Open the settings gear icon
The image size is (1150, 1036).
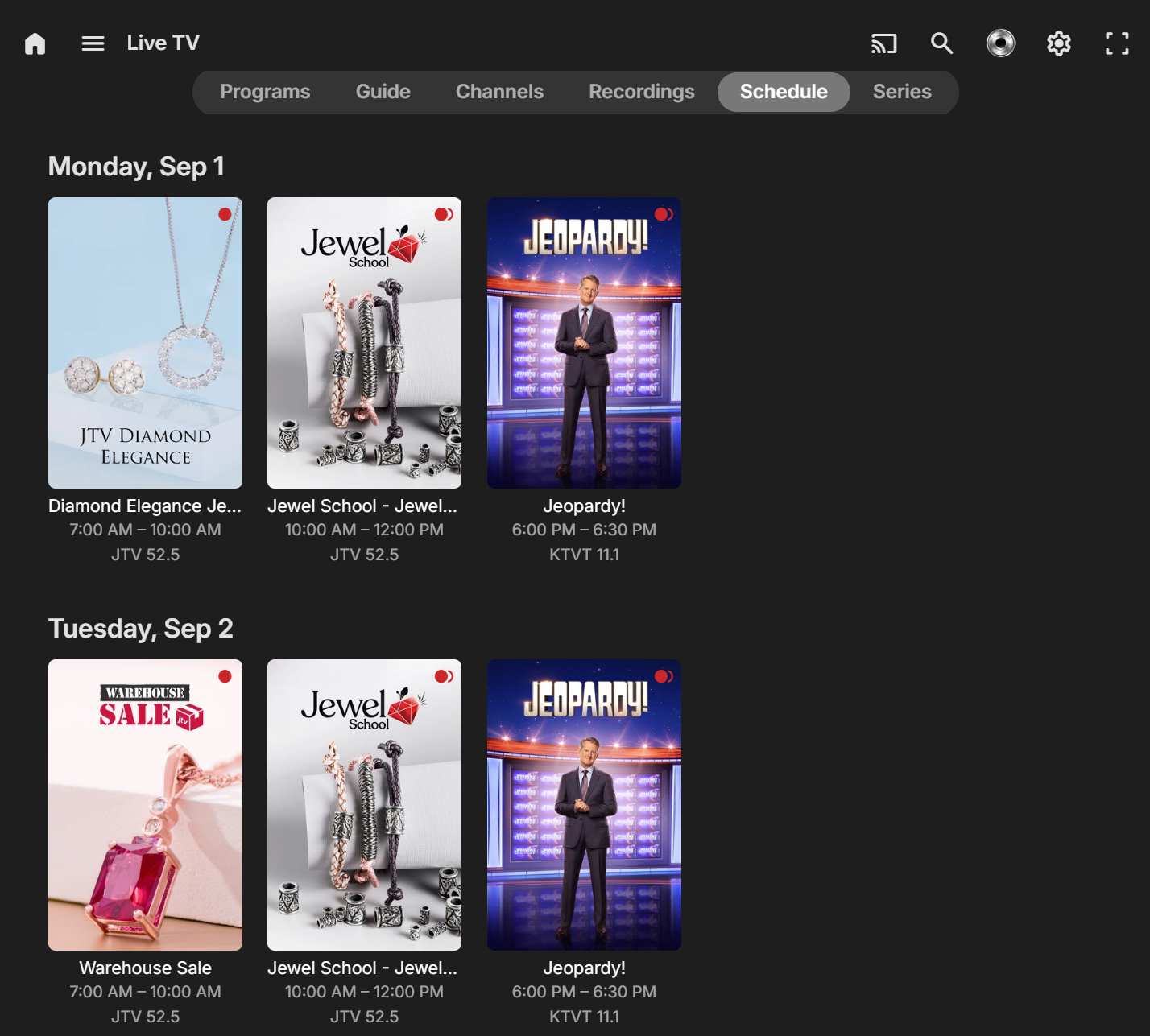point(1058,43)
